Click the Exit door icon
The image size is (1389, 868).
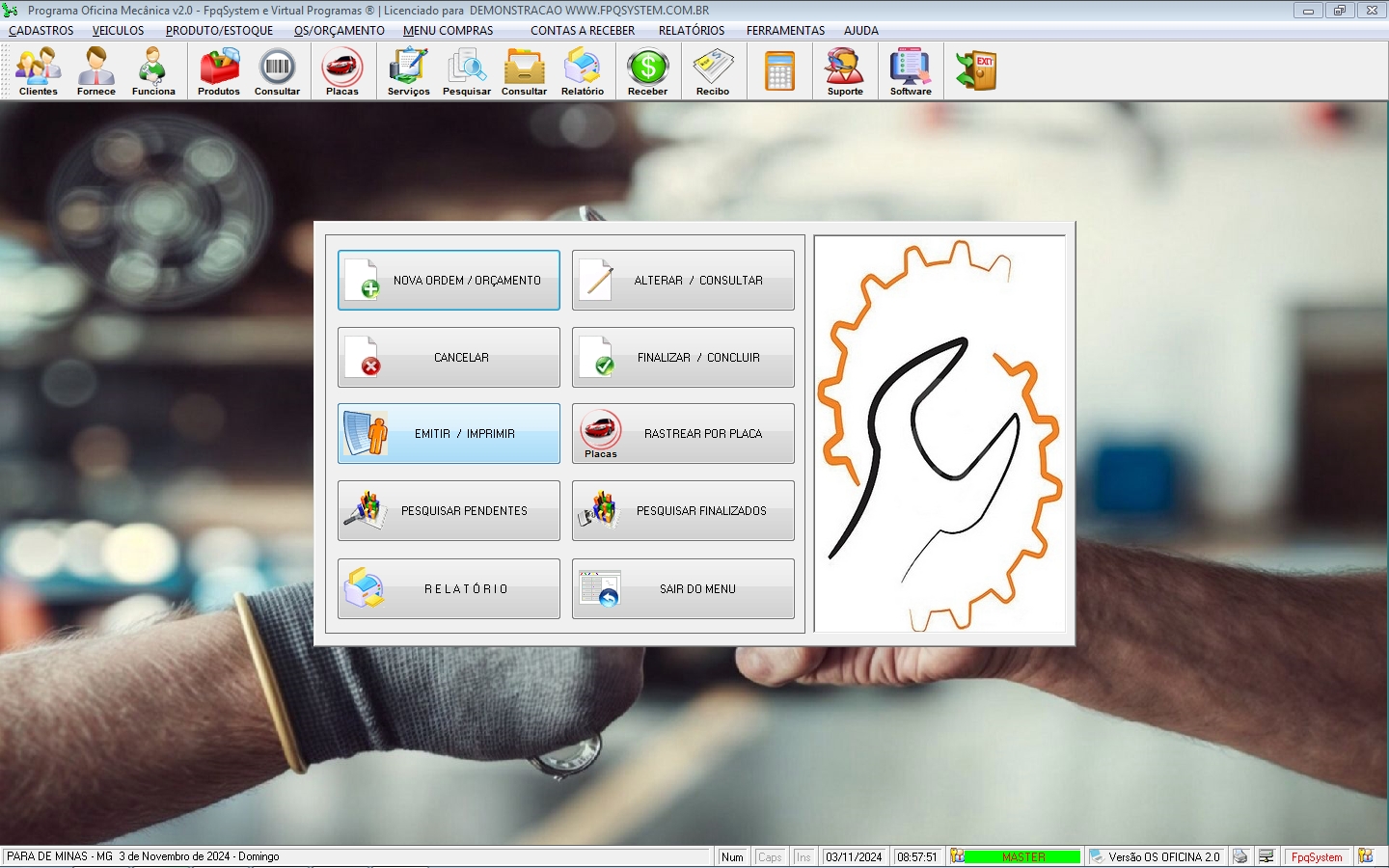click(x=976, y=71)
